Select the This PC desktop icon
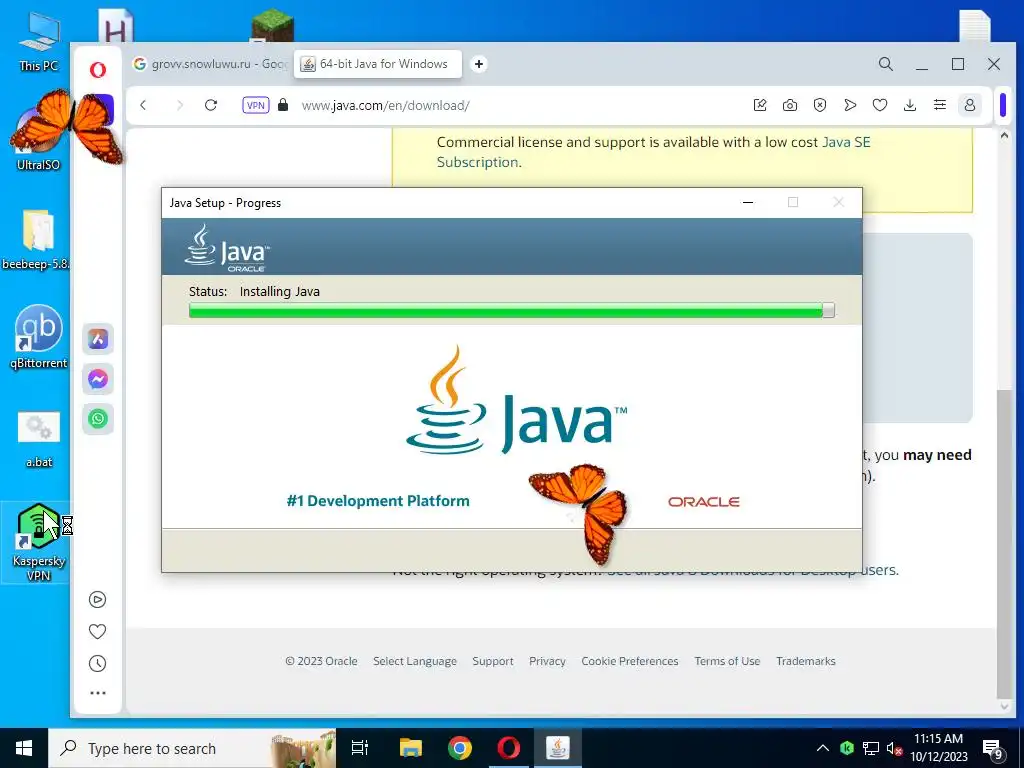Viewport: 1024px width, 768px height. point(39,43)
